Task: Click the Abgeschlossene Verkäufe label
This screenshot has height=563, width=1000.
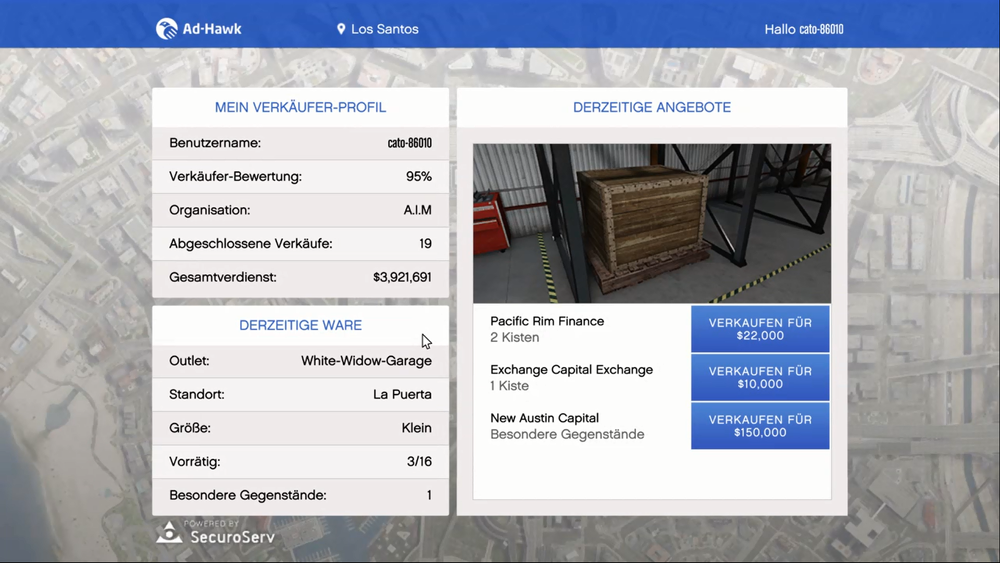Action: tap(251, 244)
